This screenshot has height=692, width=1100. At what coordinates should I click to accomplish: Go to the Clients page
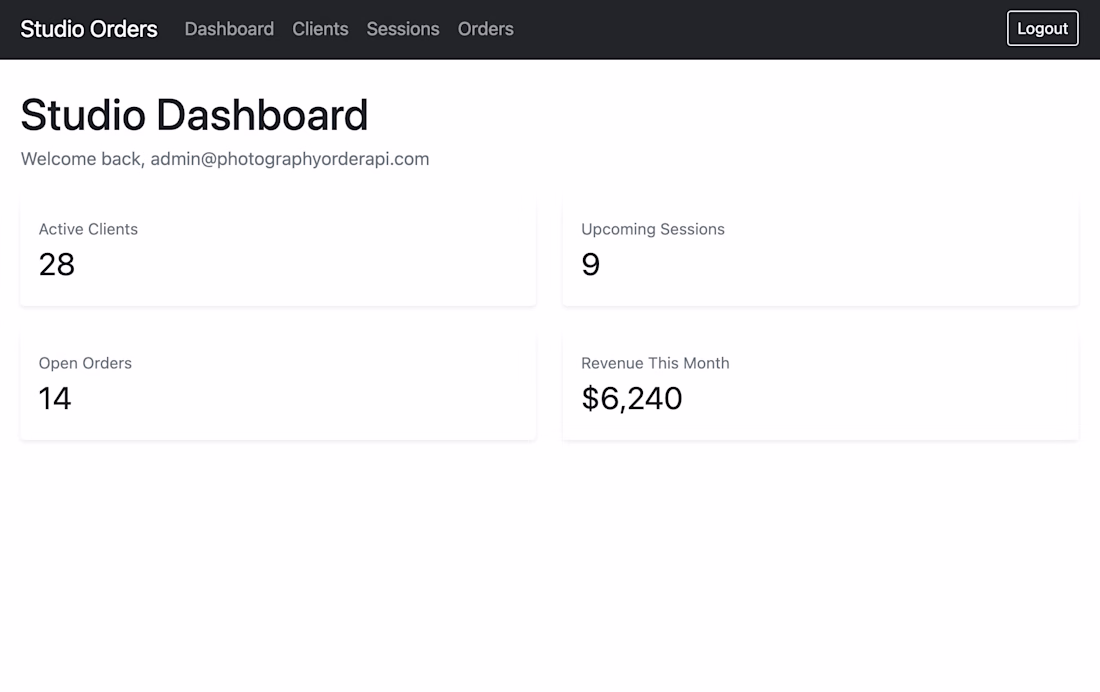(320, 29)
